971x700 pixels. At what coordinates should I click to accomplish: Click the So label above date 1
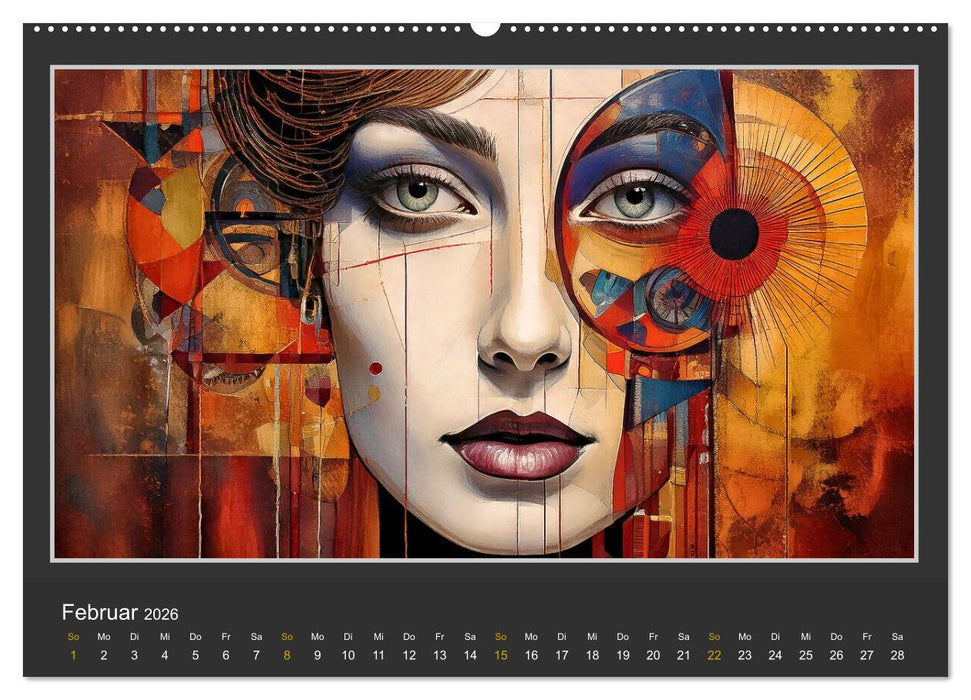73,636
